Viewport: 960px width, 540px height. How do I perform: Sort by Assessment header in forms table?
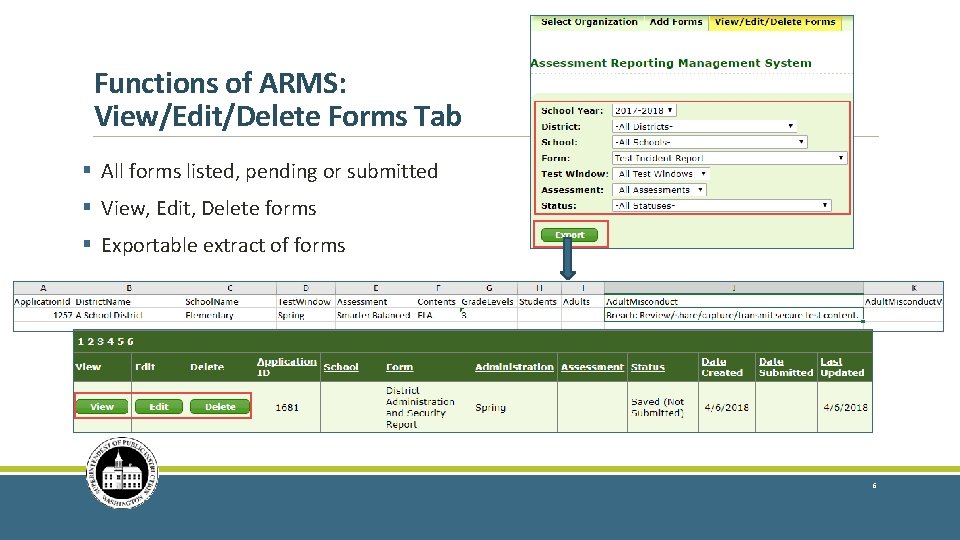(x=592, y=367)
